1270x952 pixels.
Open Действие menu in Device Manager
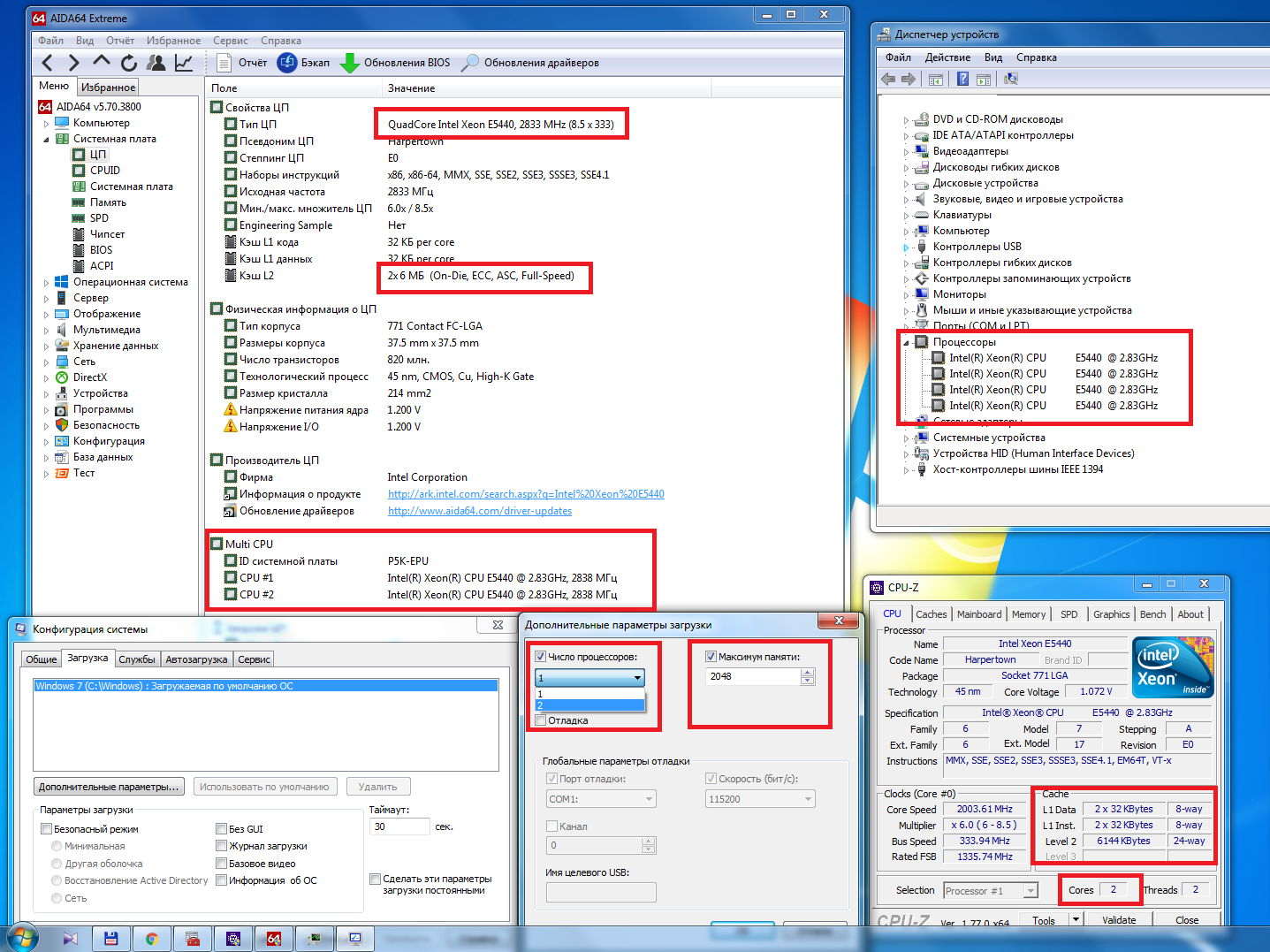pos(947,57)
